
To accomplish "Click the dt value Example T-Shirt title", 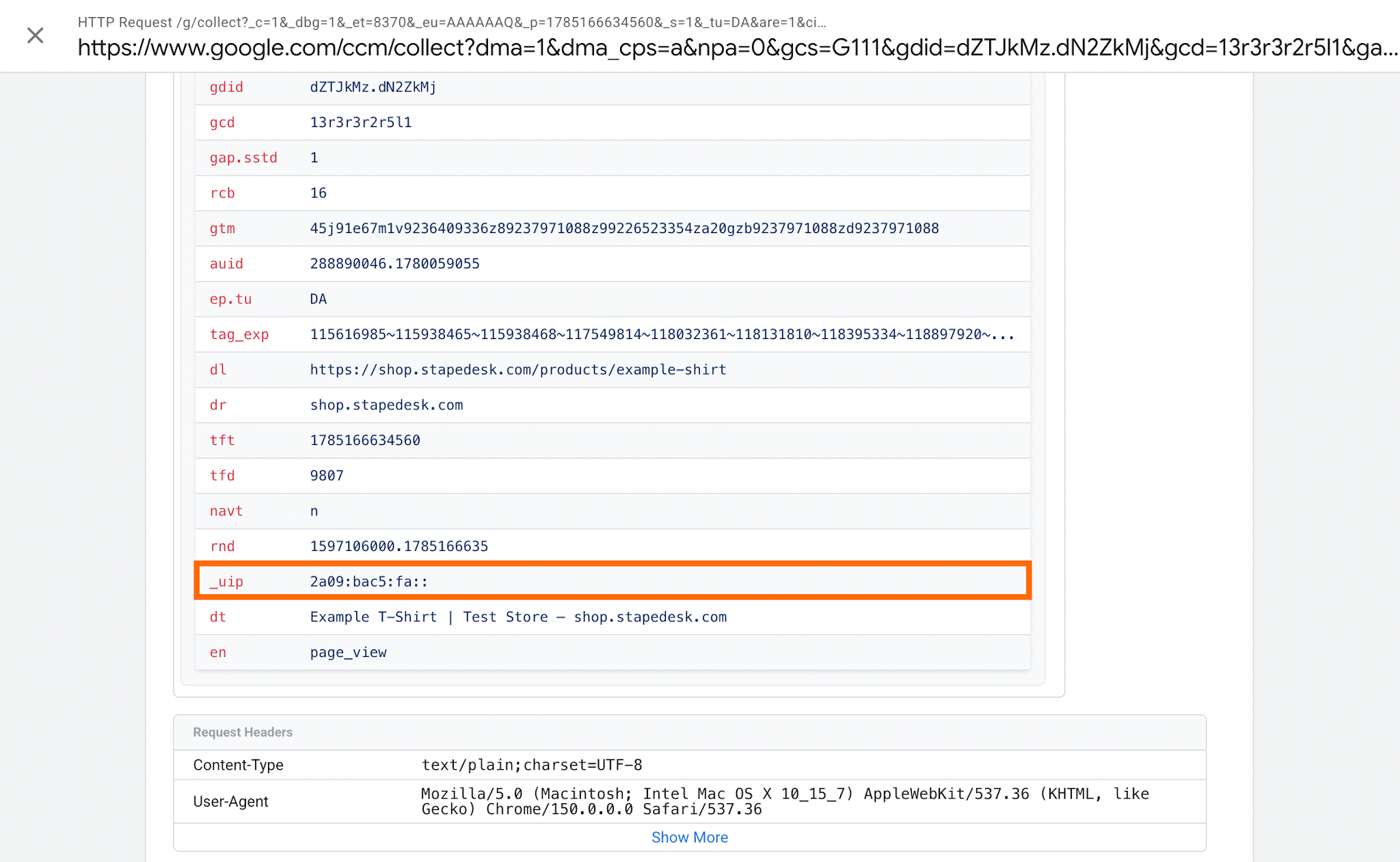I will click(518, 617).
